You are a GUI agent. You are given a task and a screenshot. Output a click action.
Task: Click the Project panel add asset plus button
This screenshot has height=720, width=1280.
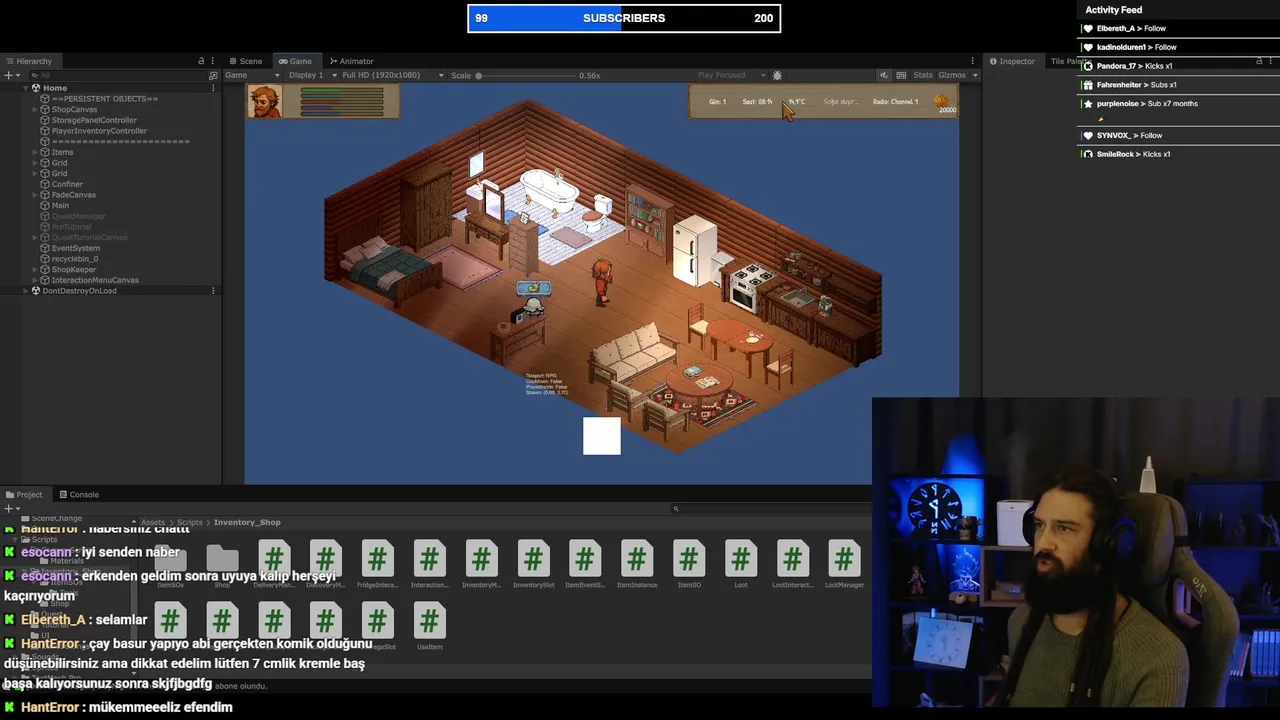[x=8, y=508]
